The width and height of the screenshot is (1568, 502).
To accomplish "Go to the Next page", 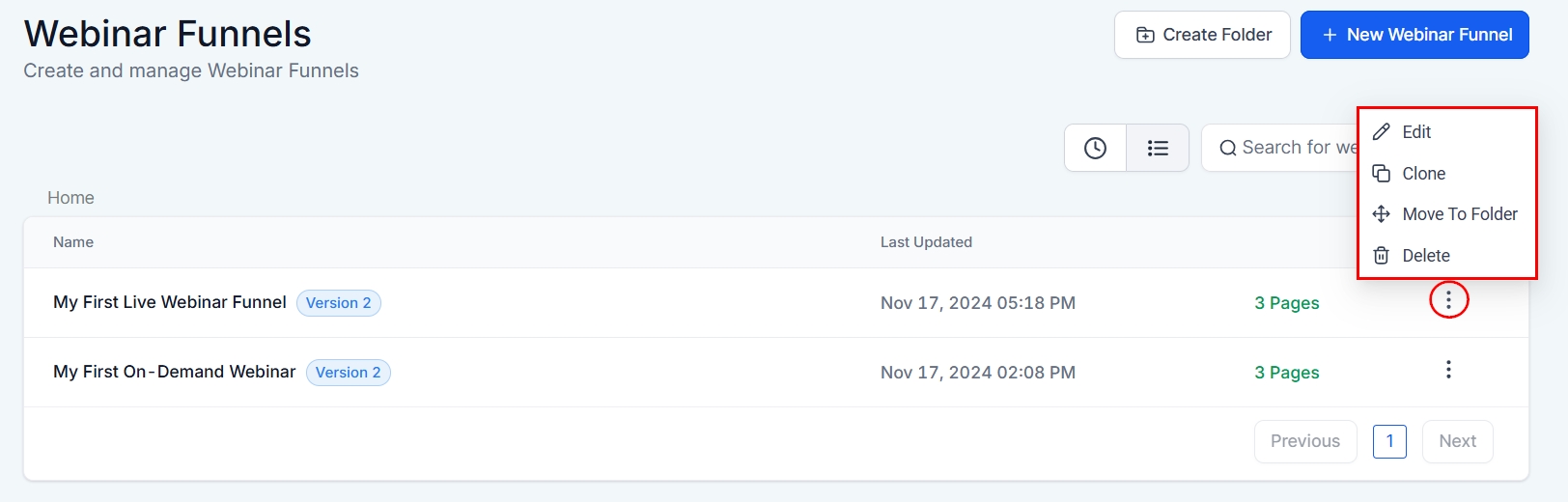I will pos(1457,441).
